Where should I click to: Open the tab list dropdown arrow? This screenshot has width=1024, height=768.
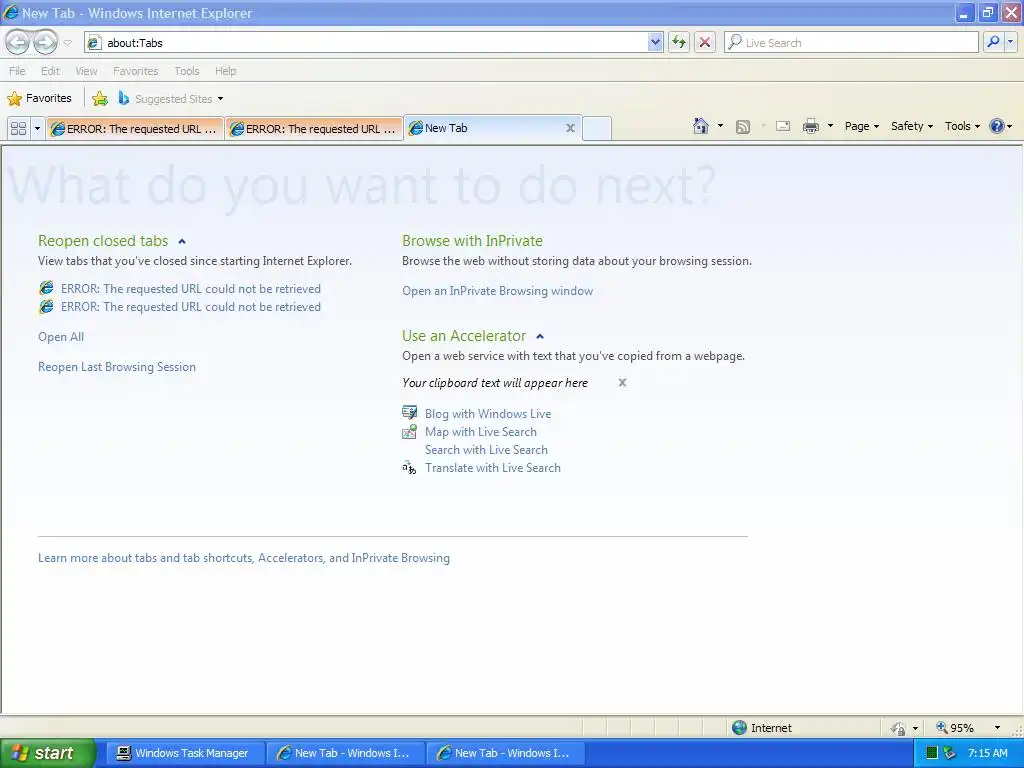37,128
